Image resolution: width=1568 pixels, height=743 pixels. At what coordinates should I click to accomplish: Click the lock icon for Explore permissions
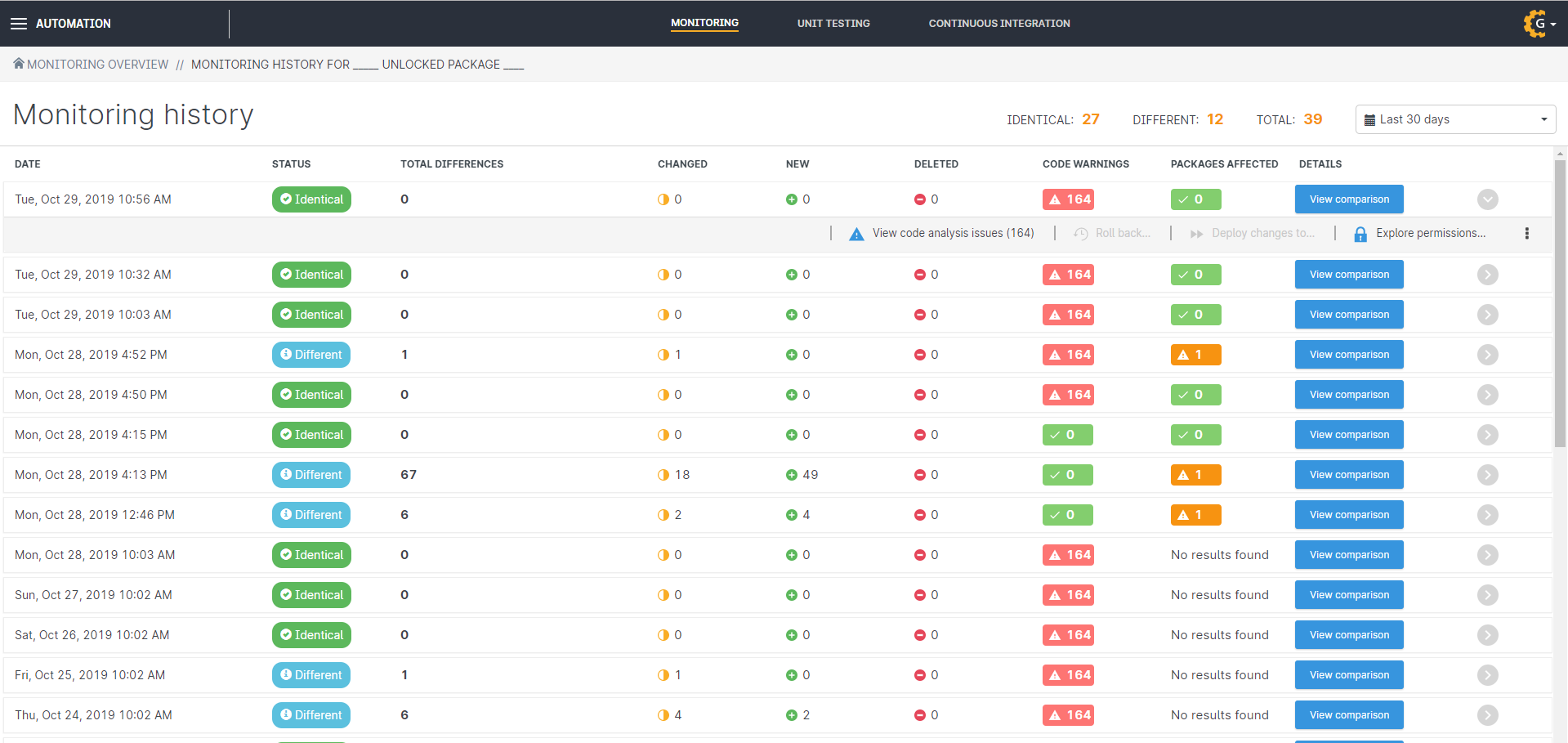(1360, 235)
